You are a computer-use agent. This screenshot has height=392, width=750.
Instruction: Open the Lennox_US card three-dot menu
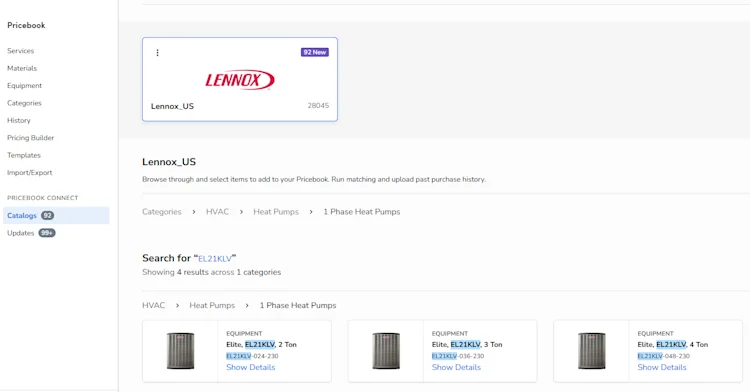coord(157,53)
